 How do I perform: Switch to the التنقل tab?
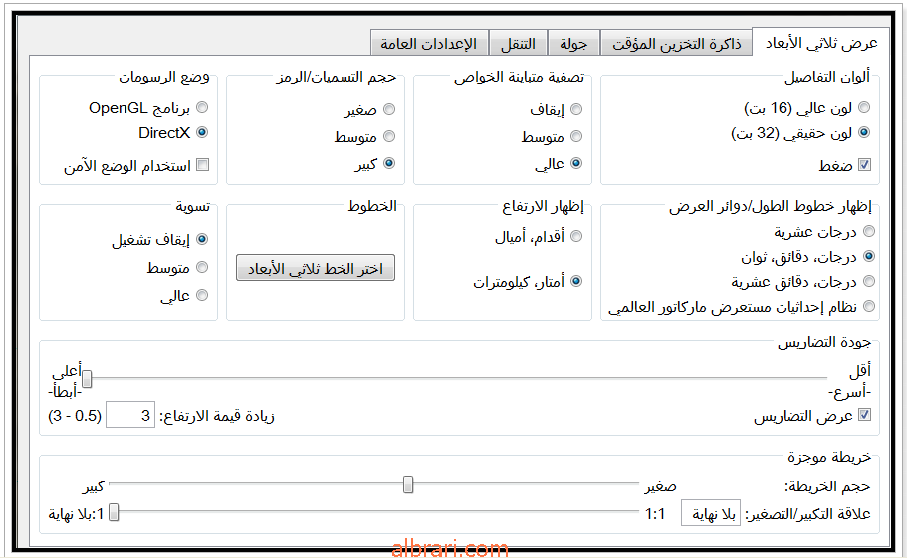click(x=518, y=43)
